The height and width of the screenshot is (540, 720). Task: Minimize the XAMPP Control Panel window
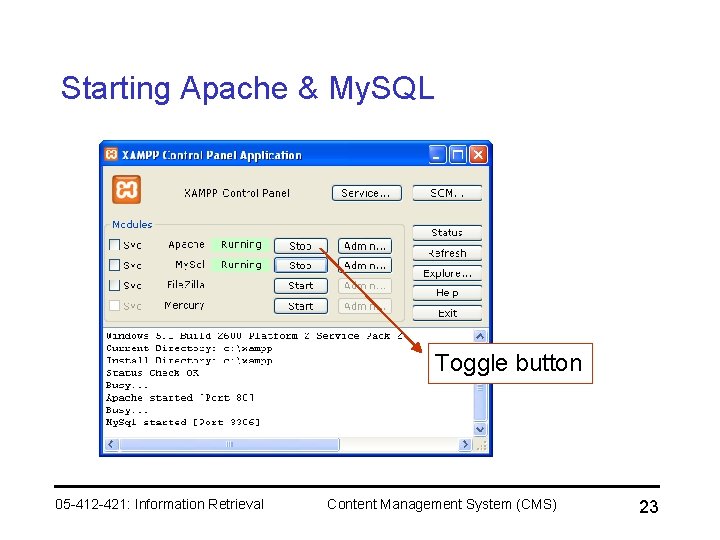tap(437, 155)
